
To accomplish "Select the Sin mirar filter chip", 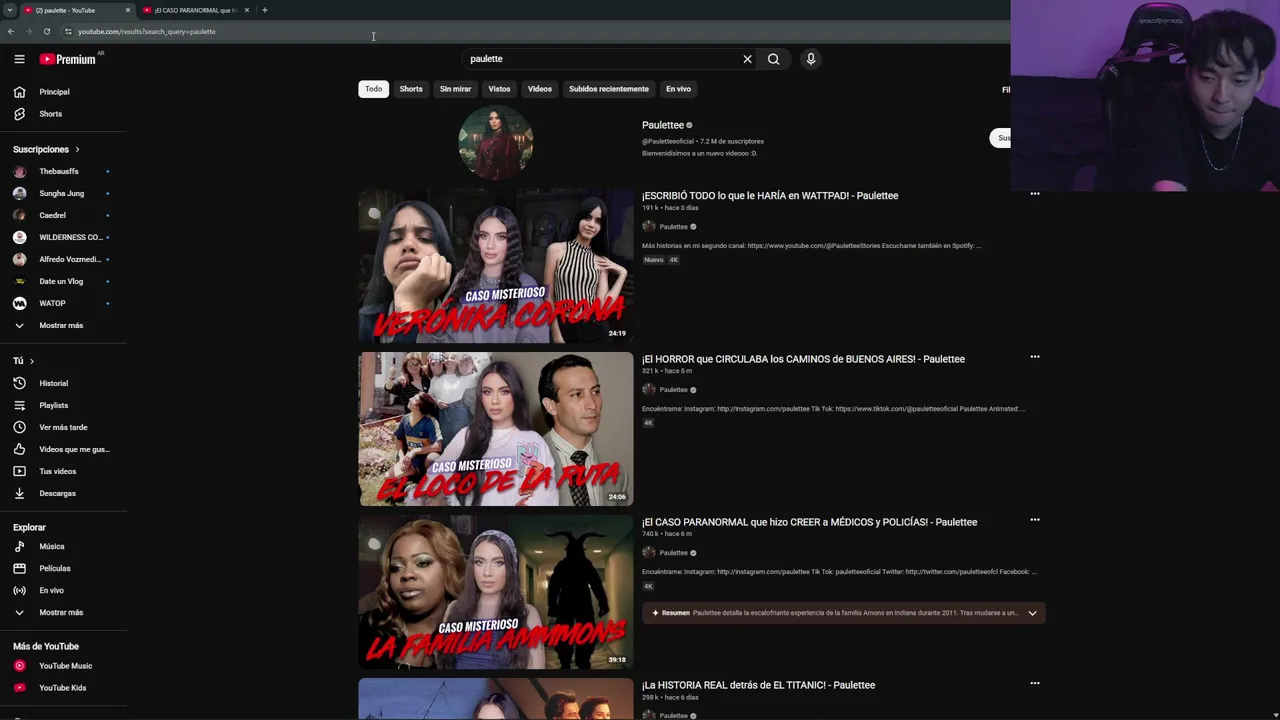I will 455,89.
